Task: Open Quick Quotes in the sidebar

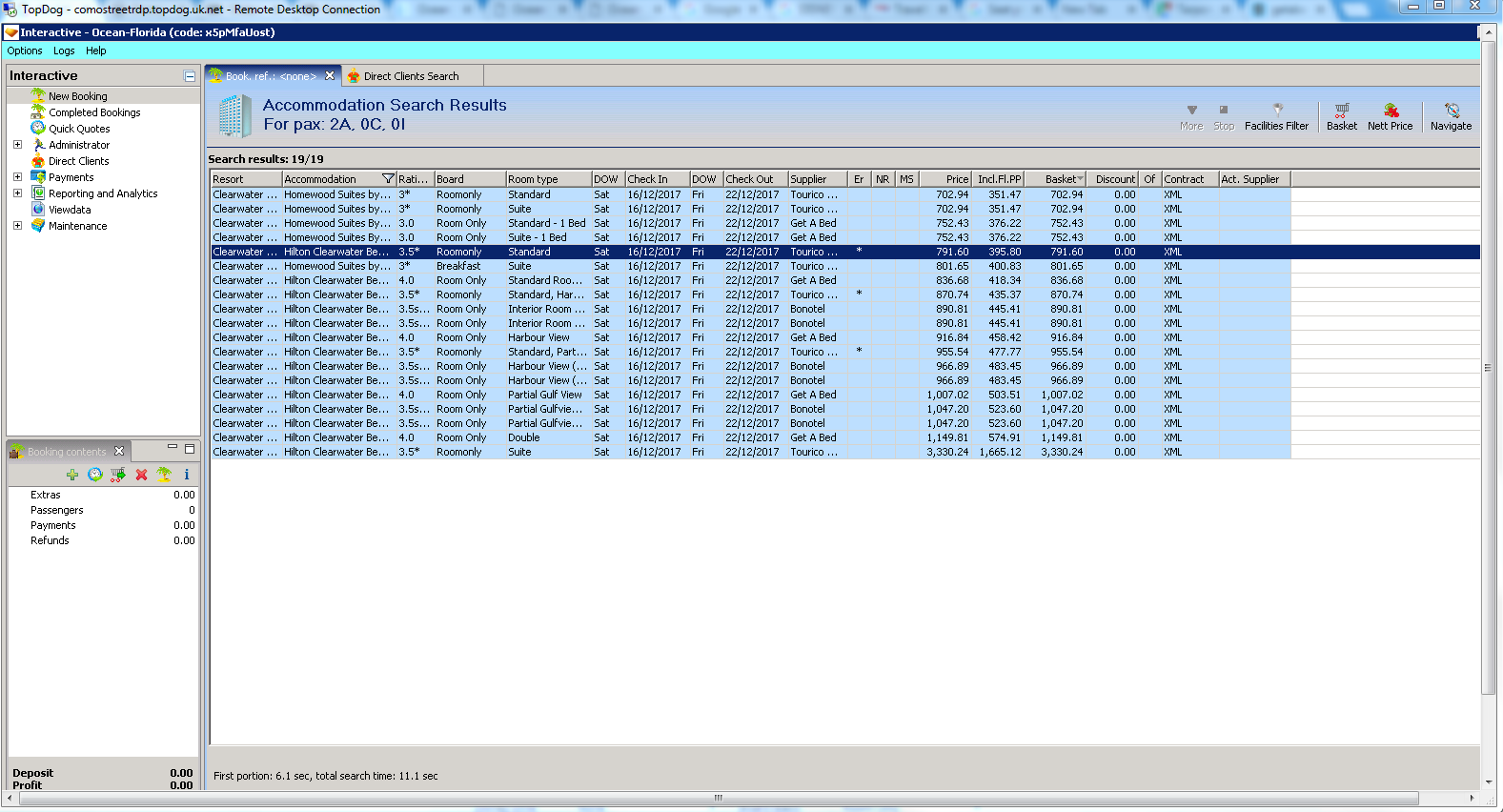Action: click(79, 129)
